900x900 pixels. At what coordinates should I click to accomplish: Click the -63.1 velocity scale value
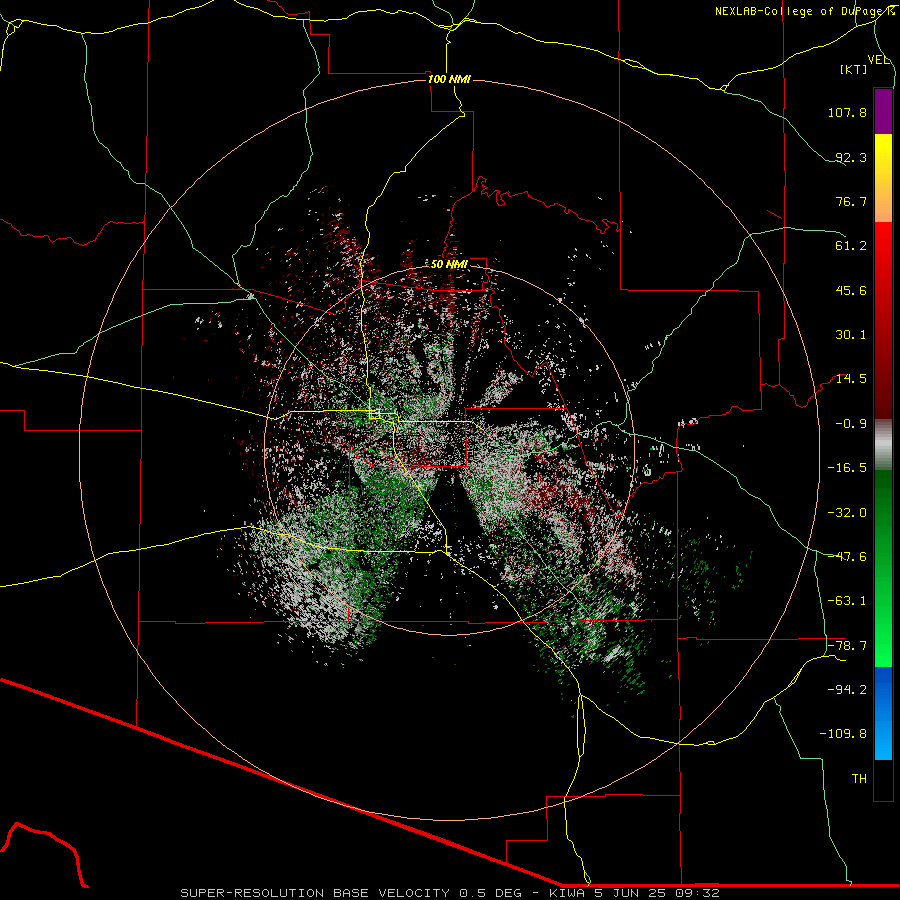coord(847,601)
